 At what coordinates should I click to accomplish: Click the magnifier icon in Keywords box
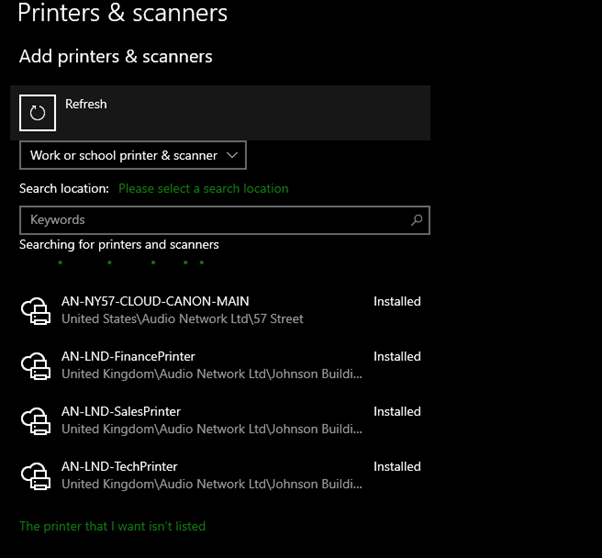417,220
